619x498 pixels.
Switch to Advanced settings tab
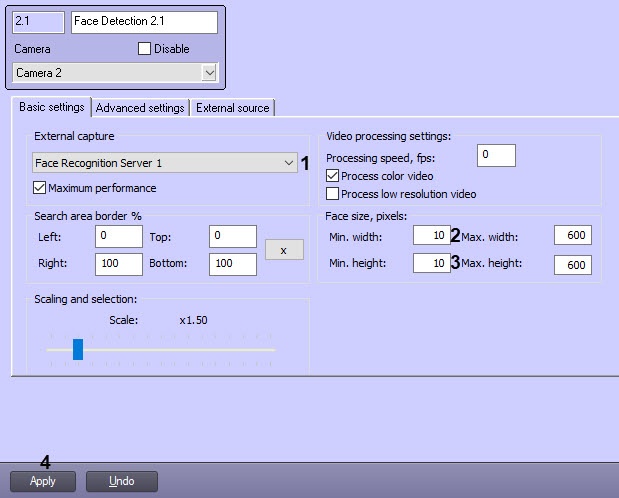pyautogui.click(x=140, y=108)
